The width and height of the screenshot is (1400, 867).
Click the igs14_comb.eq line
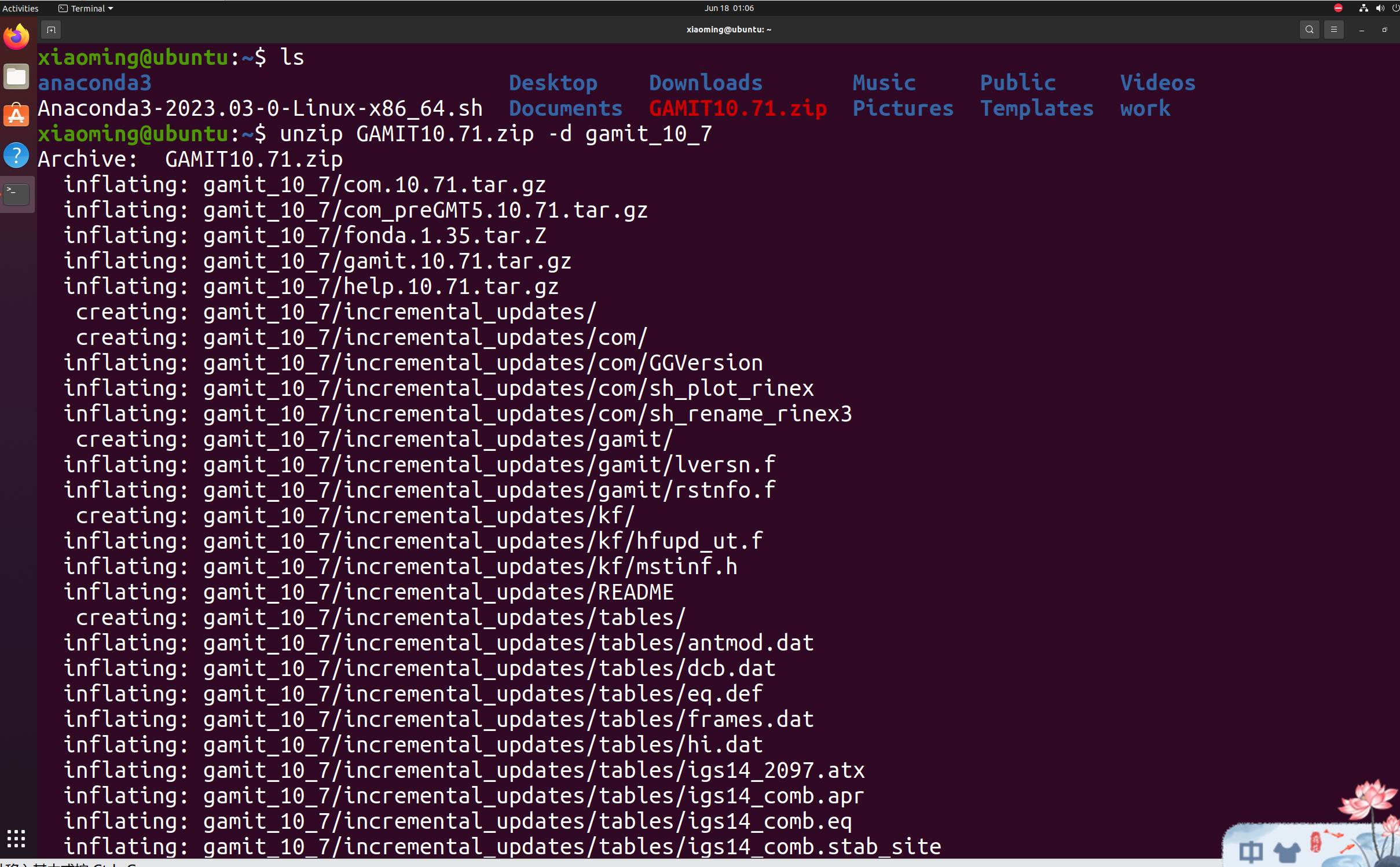coord(458,821)
